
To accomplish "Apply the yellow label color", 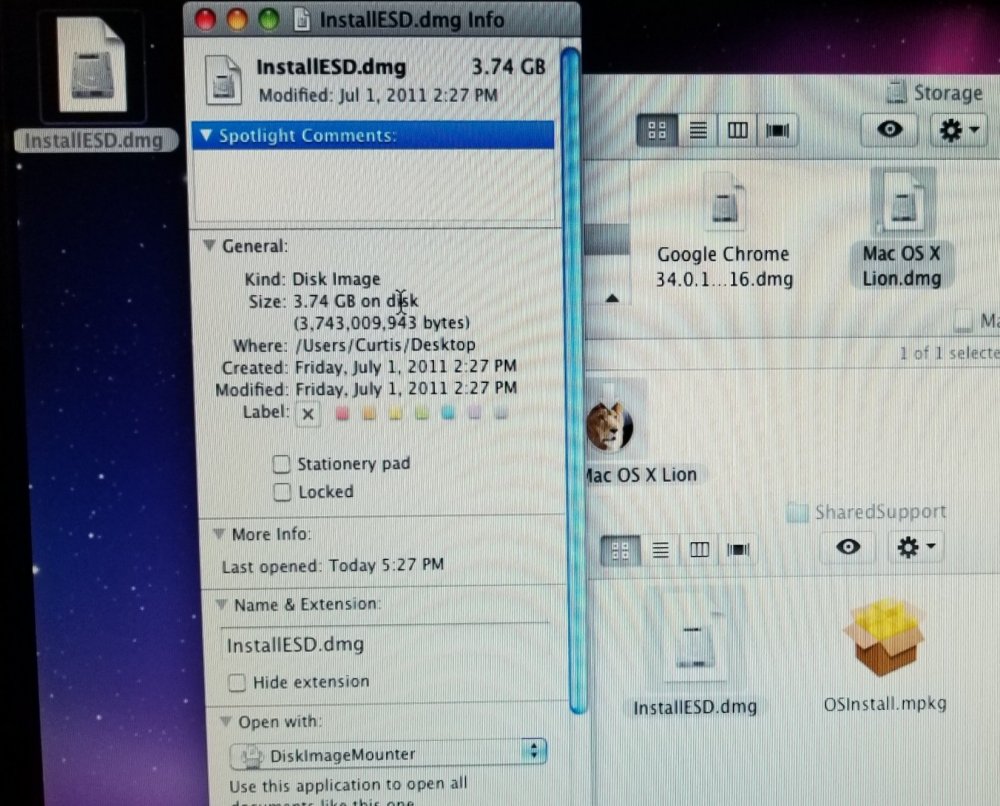I will tap(395, 414).
